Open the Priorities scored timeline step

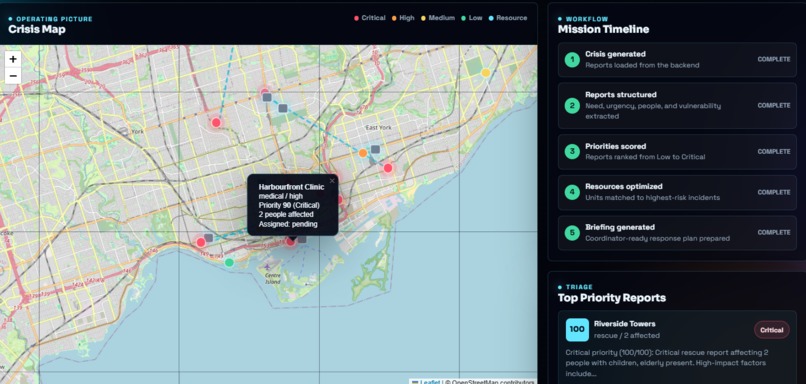point(677,152)
